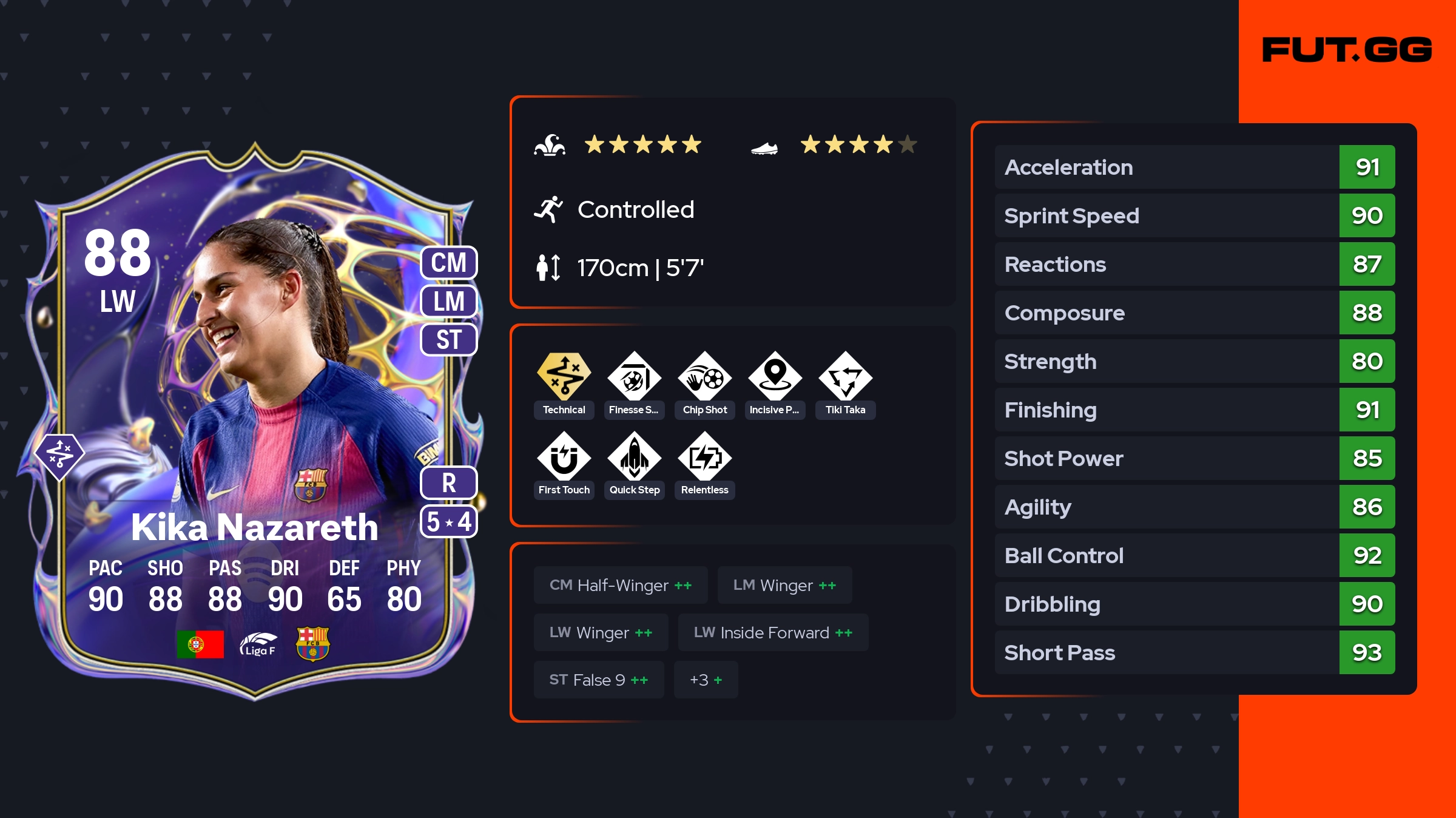Click the Relentless playstyle icon

(x=704, y=456)
